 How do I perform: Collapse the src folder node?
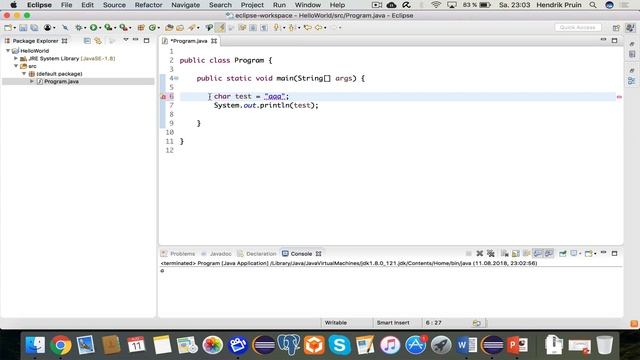coord(16,66)
